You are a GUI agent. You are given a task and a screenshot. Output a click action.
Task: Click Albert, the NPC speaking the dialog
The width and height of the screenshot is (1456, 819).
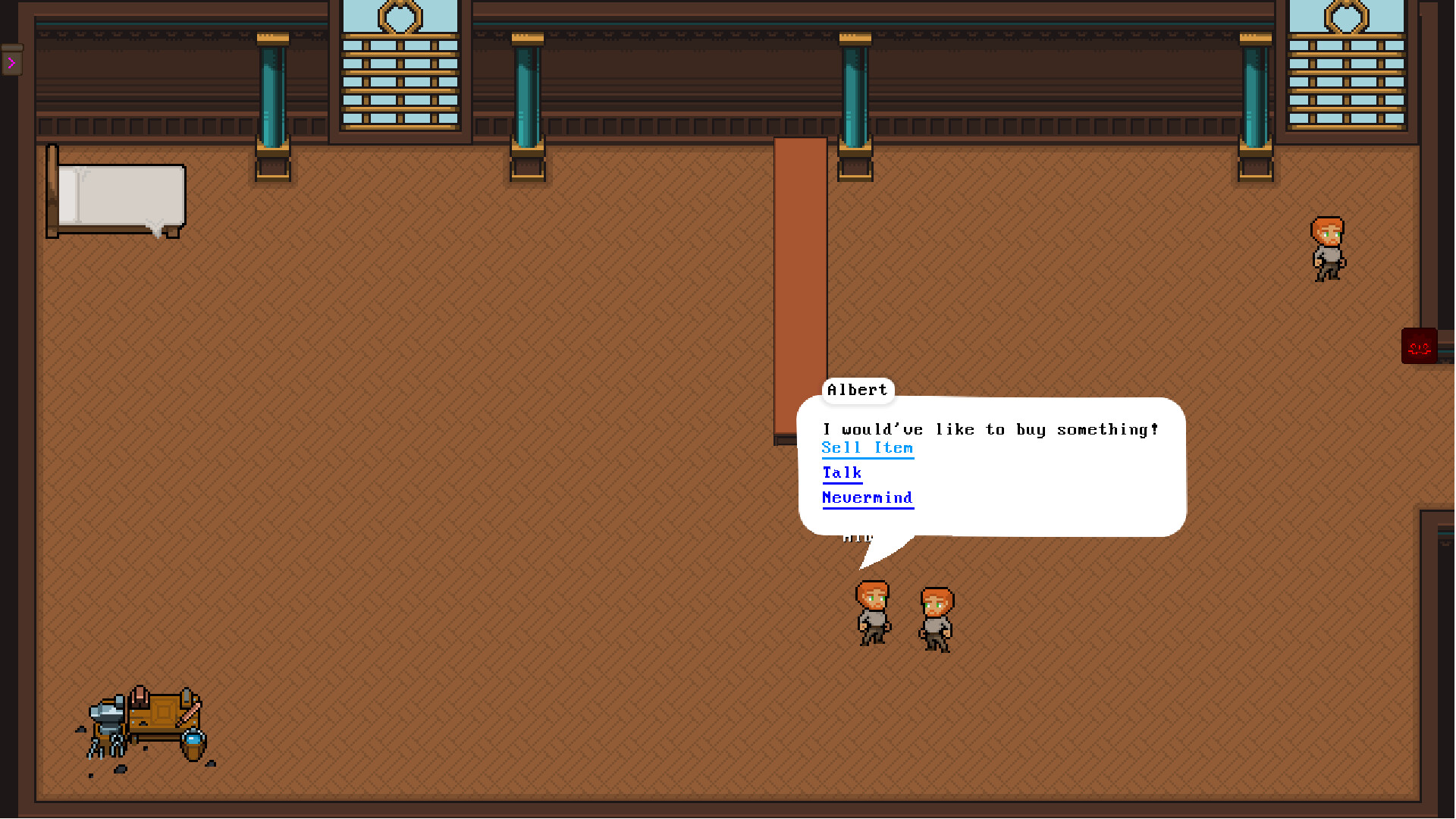click(x=872, y=613)
